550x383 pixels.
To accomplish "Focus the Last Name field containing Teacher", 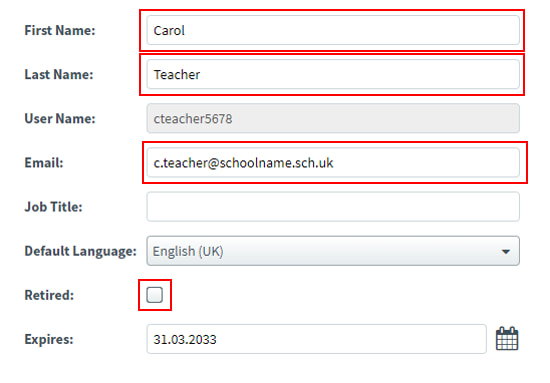I will (333, 74).
